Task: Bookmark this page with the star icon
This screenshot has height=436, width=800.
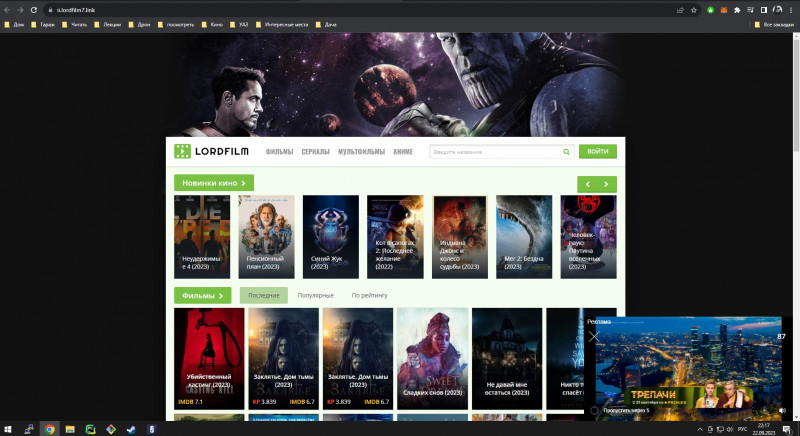Action: (x=694, y=10)
